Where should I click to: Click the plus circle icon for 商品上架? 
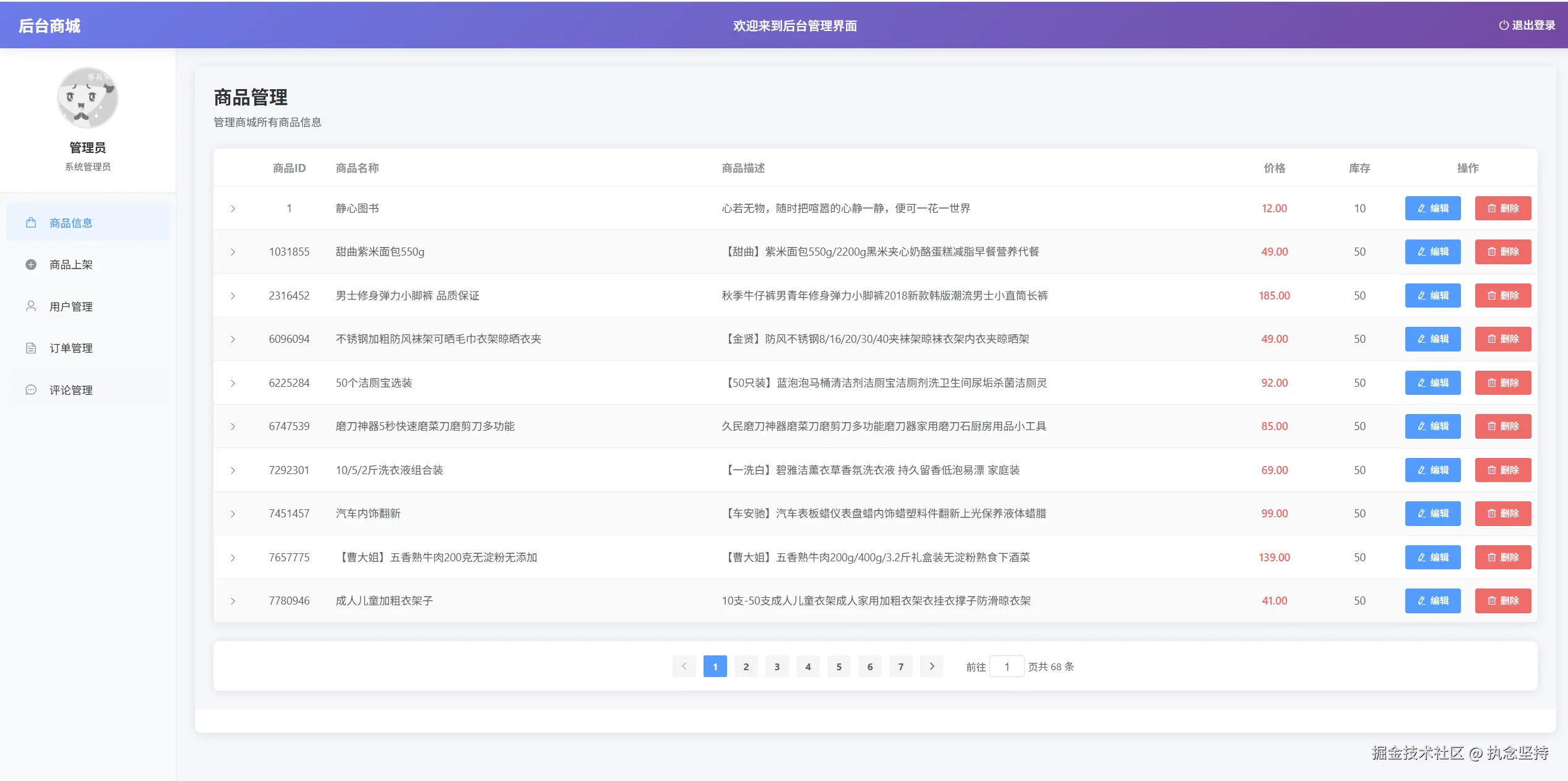point(31,265)
